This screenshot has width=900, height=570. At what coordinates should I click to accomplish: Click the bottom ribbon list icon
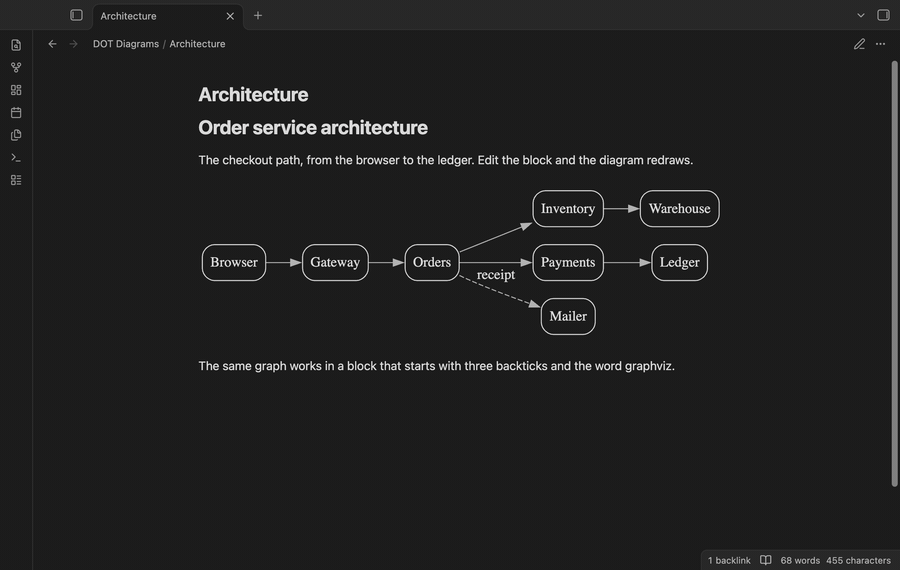coord(16,180)
